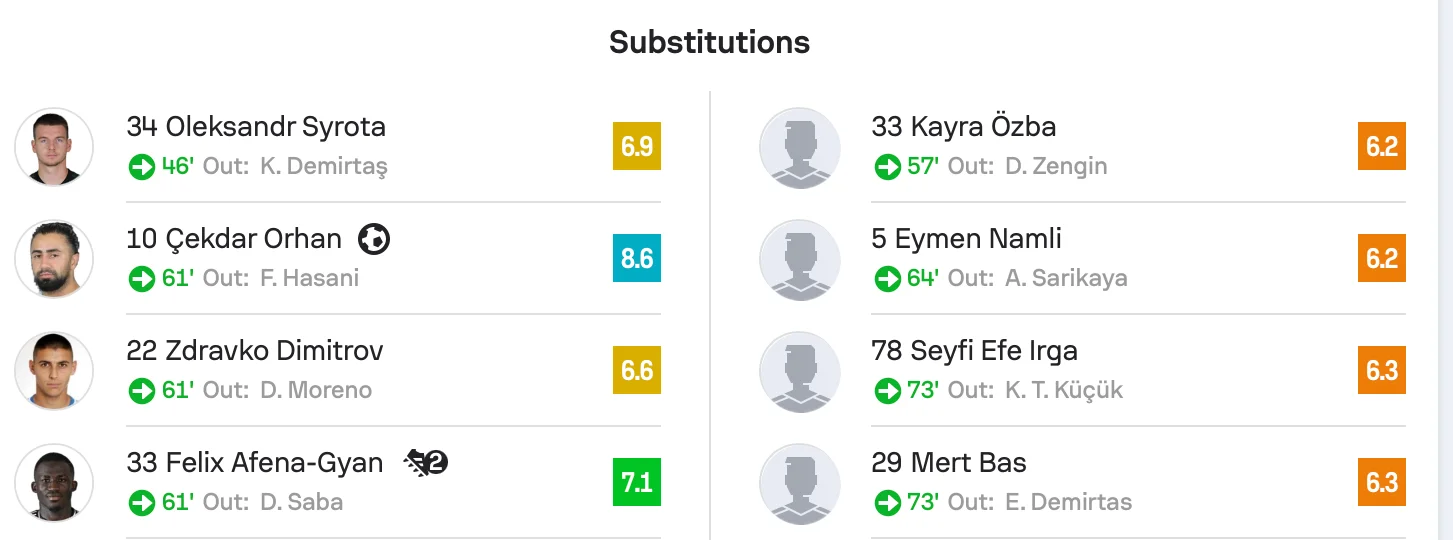Click the 8.6 rating badge for Çekdar Orhan

637,259
